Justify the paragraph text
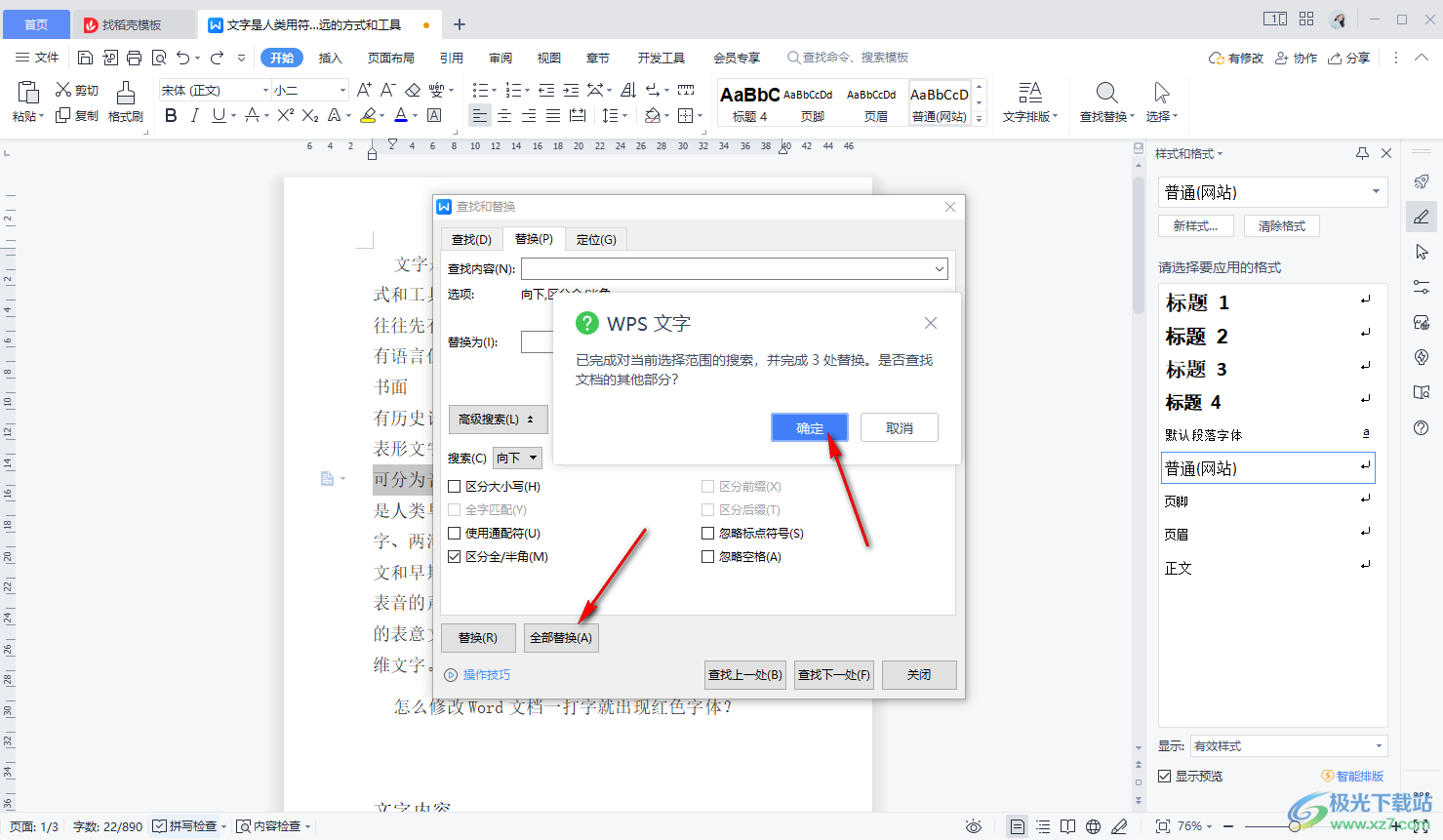1443x840 pixels. click(x=553, y=115)
